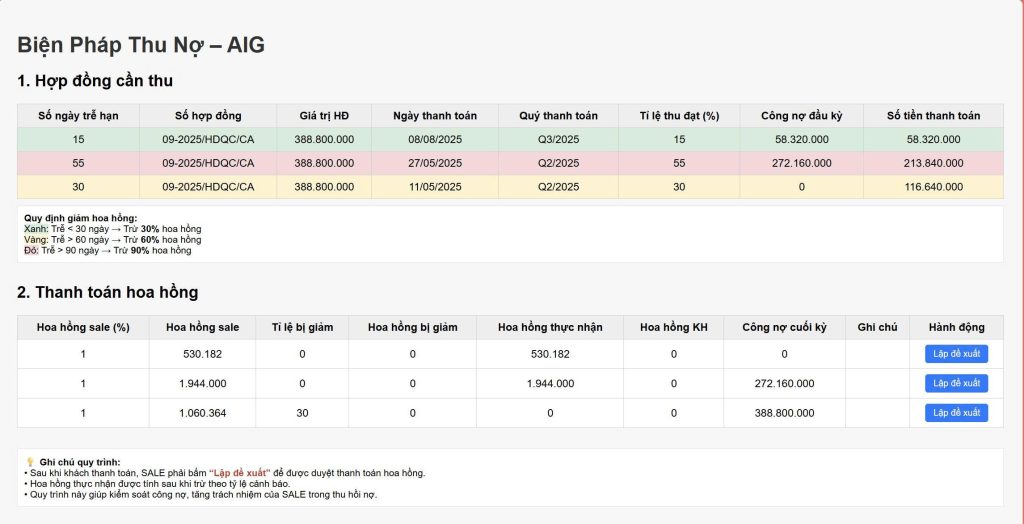Select the 'Hoa hồng thực nhận' column header
The image size is (1024, 524).
[x=550, y=327]
